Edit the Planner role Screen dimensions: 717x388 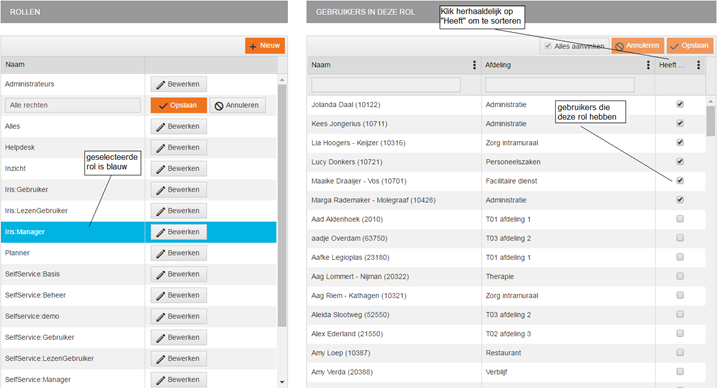179,253
